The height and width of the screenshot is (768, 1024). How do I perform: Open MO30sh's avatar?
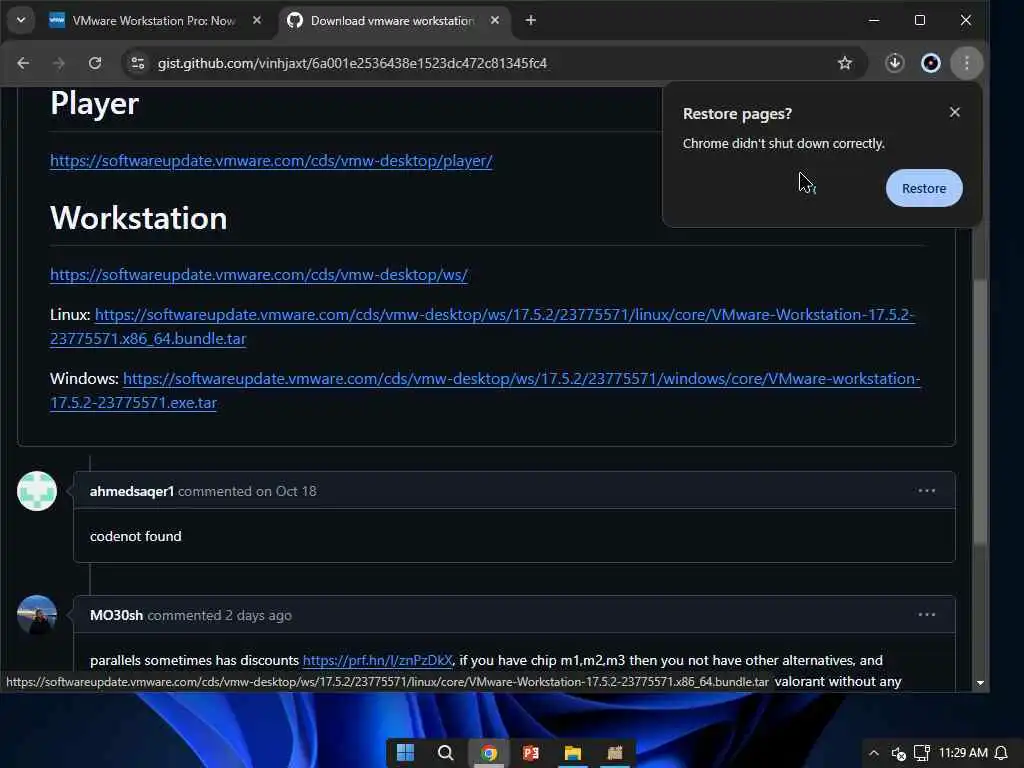point(37,615)
